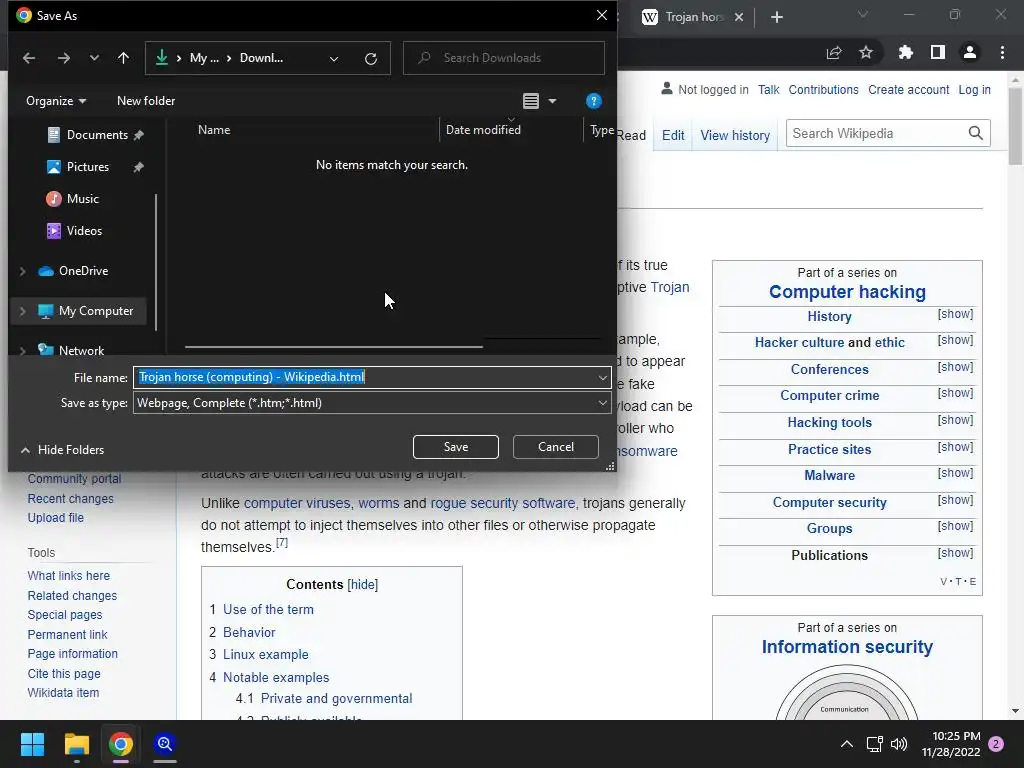Open Chrome profile avatar icon
The height and width of the screenshot is (768, 1024).
pos(970,53)
